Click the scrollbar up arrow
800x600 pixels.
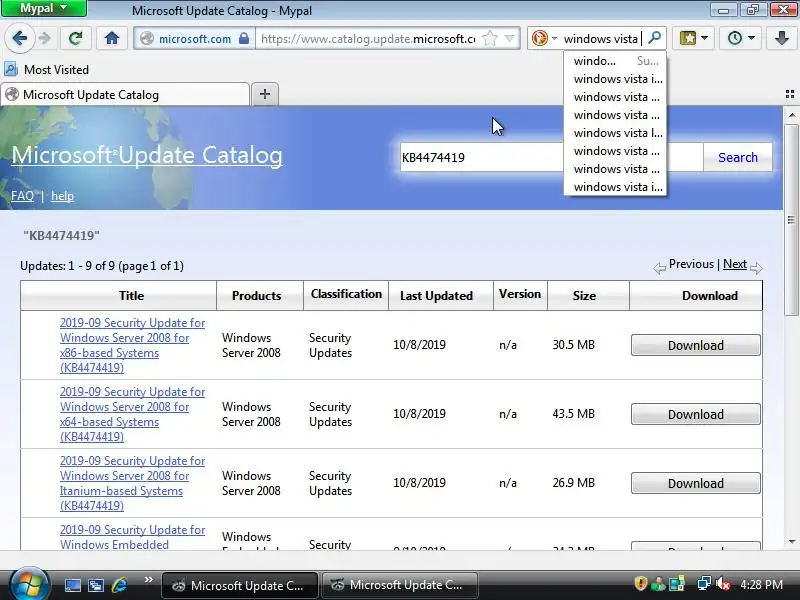point(791,115)
